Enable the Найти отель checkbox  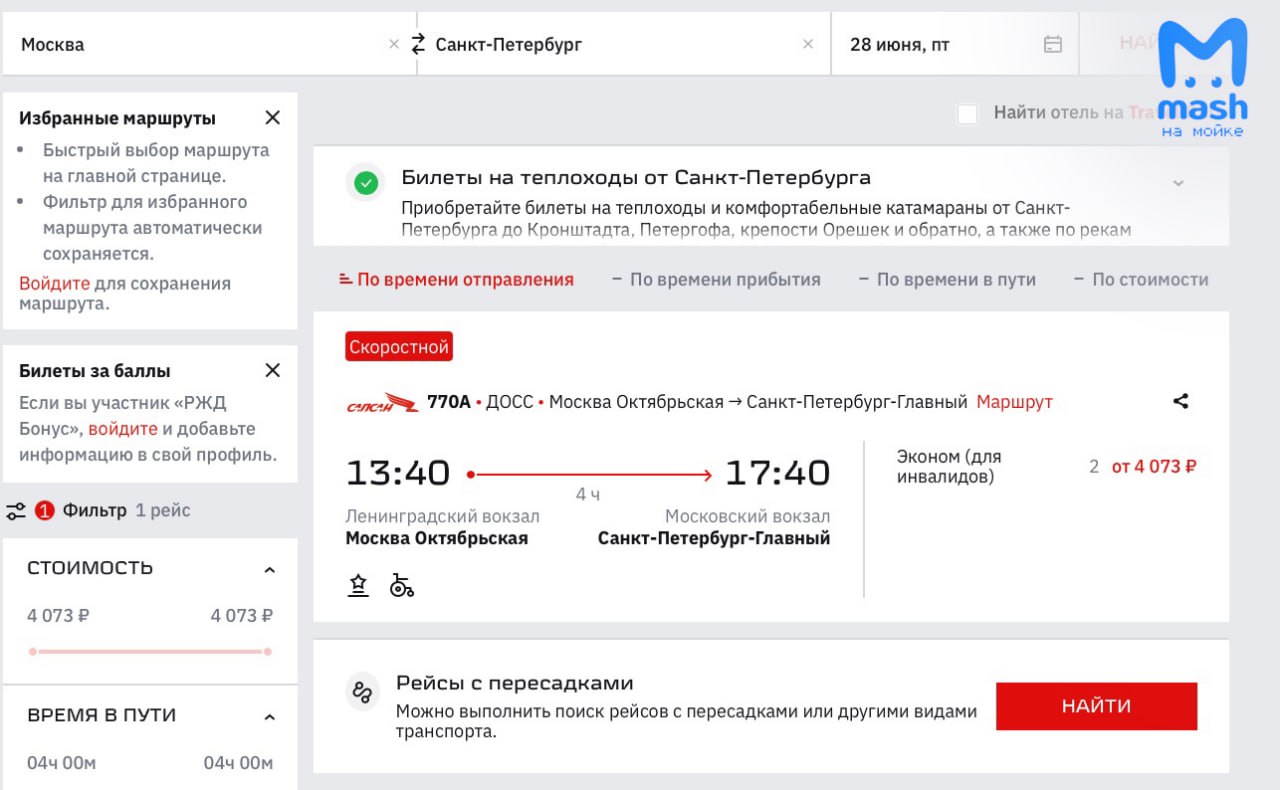click(967, 113)
